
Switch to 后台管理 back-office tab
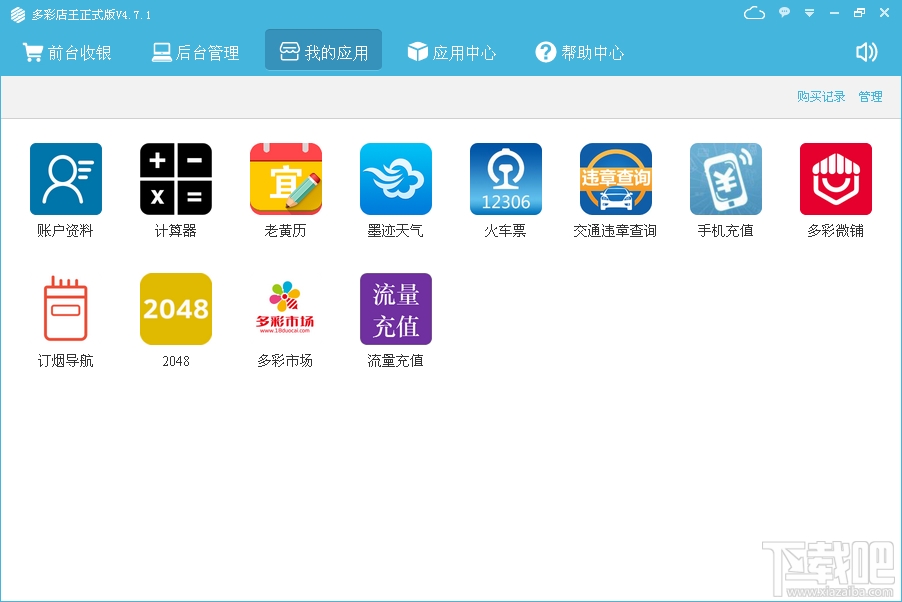pyautogui.click(x=196, y=52)
